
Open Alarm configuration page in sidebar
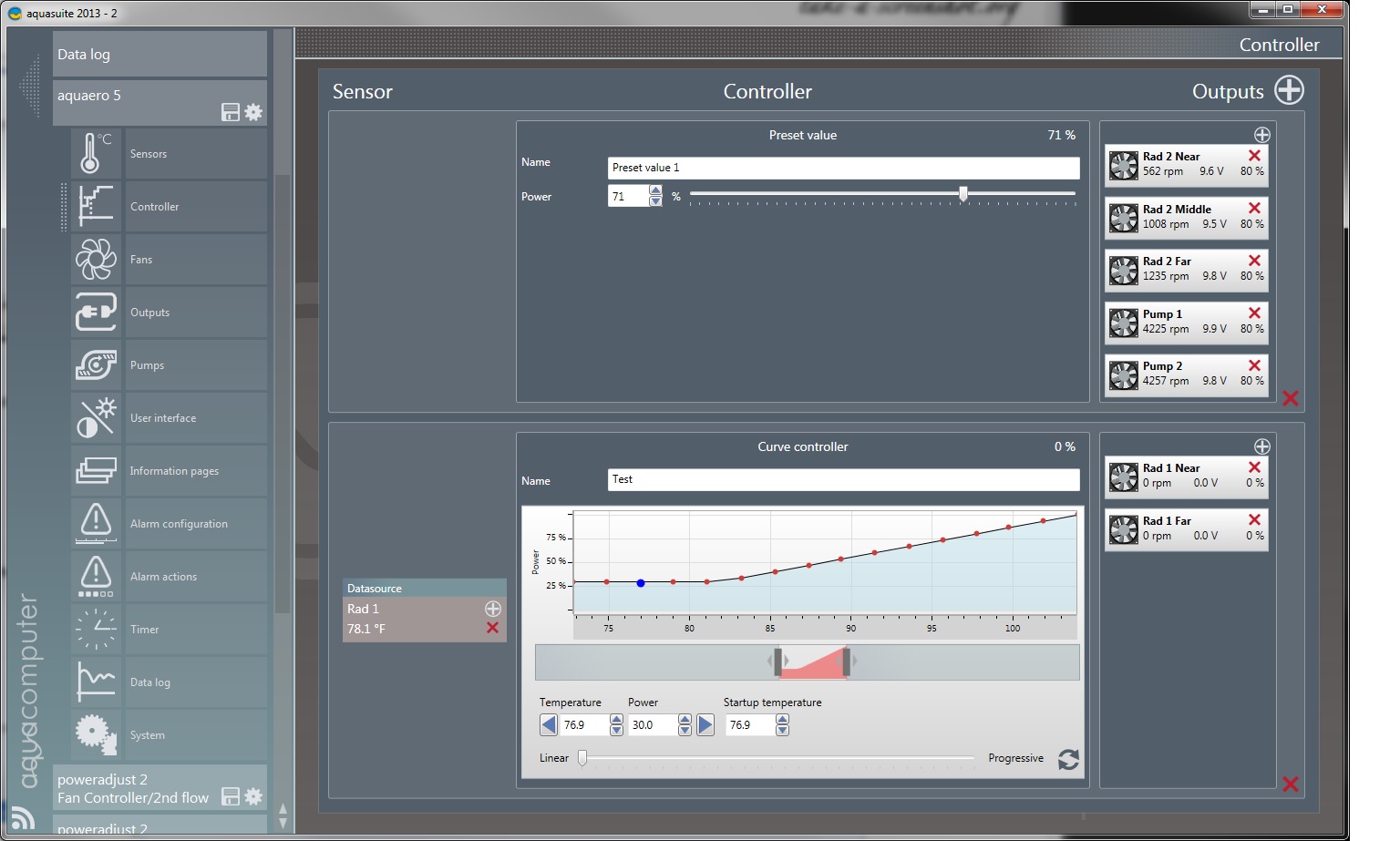click(x=196, y=524)
